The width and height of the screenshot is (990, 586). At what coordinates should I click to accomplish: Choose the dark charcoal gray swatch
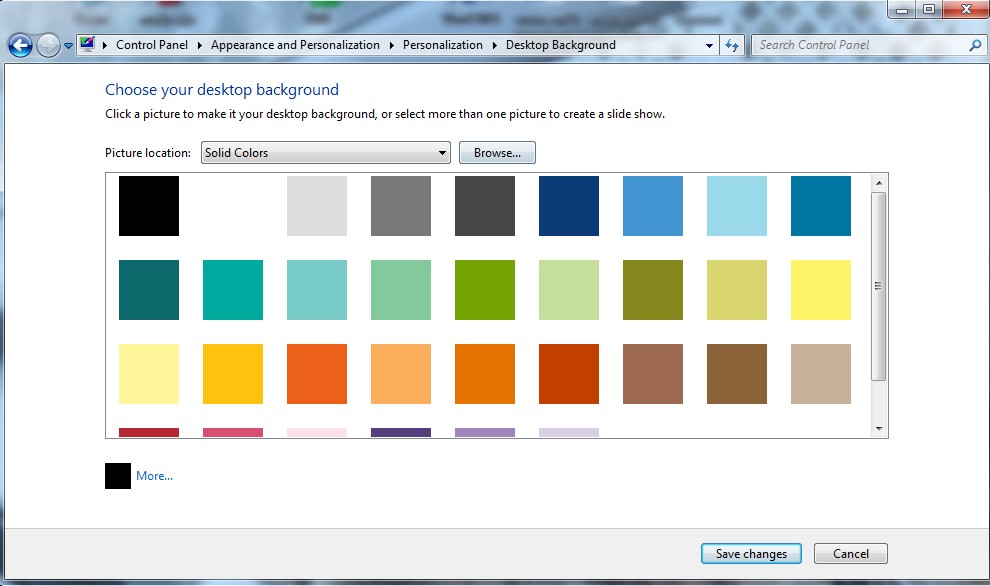coord(485,206)
